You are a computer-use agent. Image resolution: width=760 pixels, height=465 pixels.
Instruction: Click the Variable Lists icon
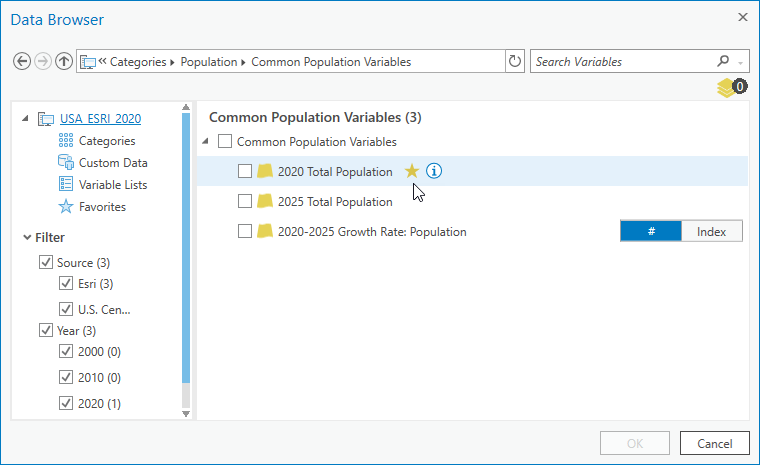coord(66,184)
